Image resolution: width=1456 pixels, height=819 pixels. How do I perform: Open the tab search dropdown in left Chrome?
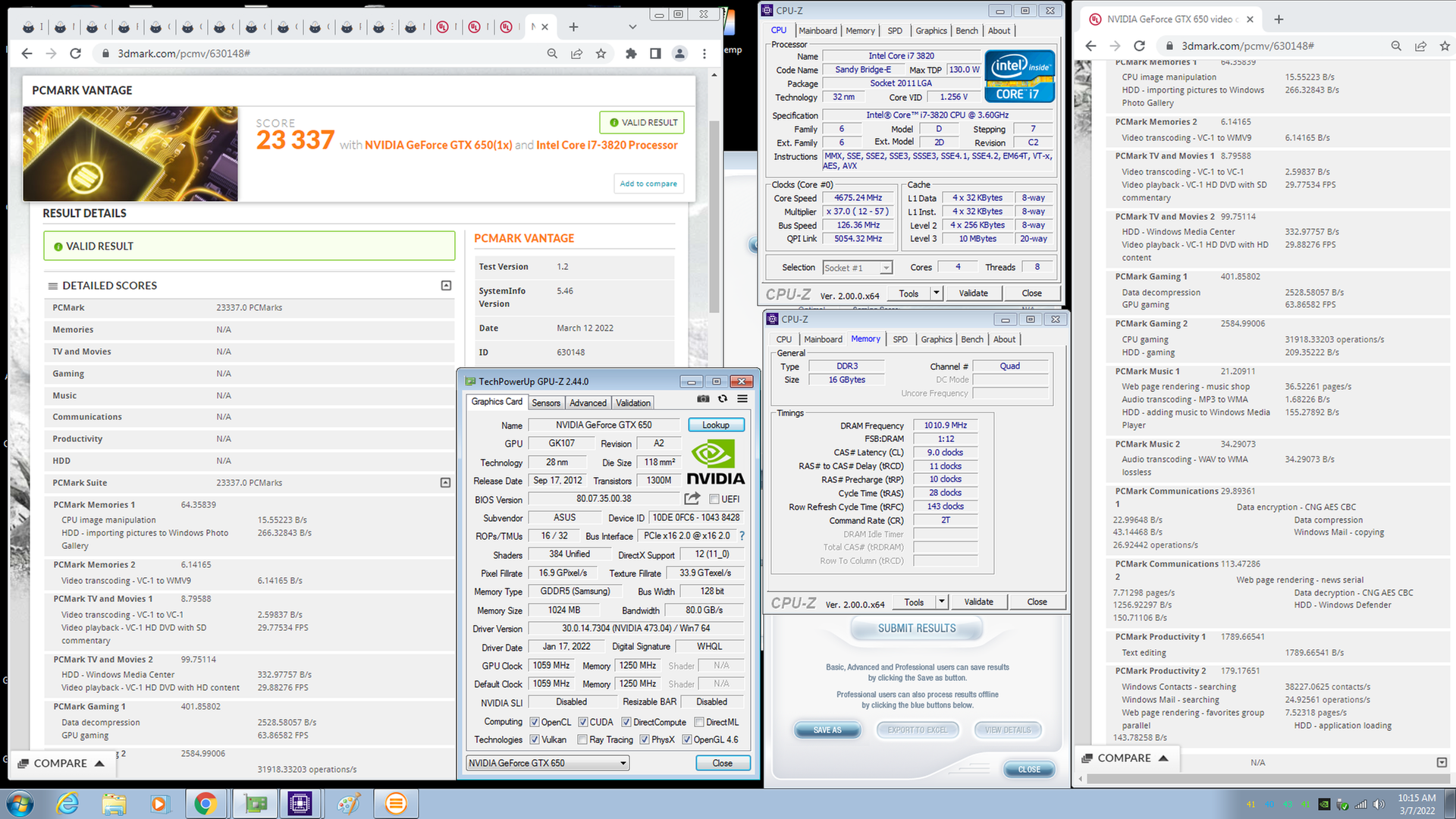[632, 27]
